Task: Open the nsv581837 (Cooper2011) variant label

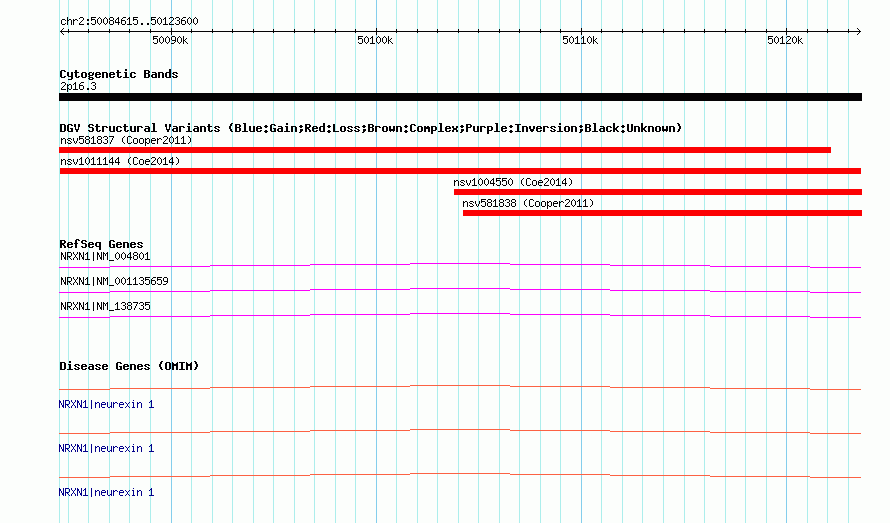Action: pos(126,140)
